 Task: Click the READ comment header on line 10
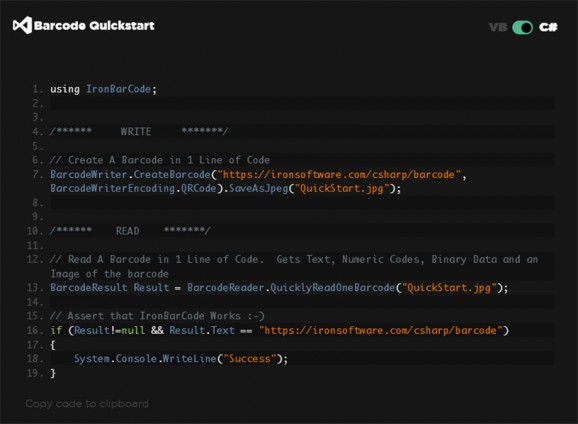(x=127, y=231)
